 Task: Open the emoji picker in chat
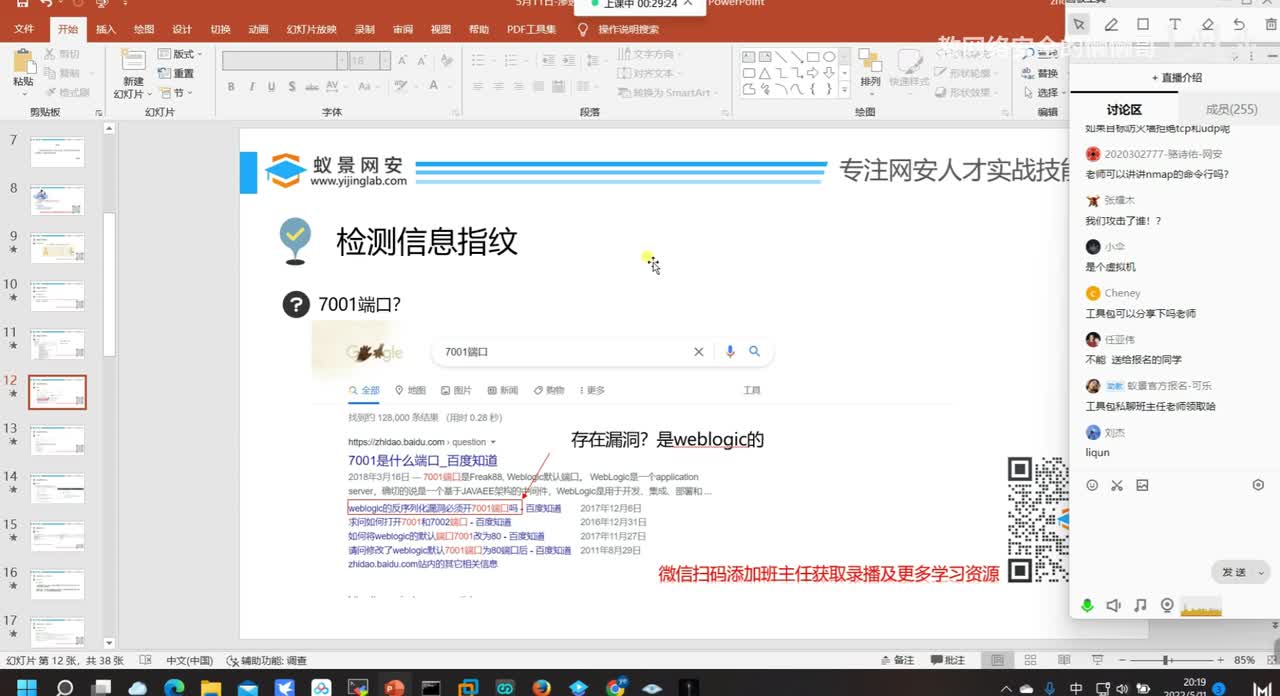pyautogui.click(x=1092, y=485)
